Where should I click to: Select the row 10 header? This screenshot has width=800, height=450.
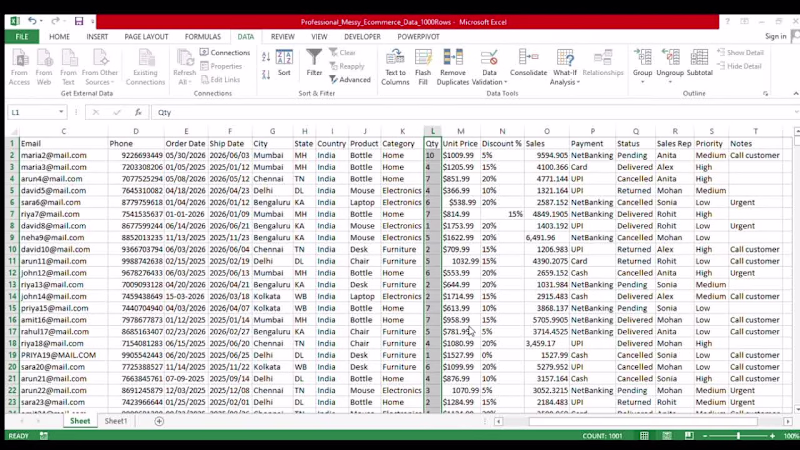tap(12, 249)
